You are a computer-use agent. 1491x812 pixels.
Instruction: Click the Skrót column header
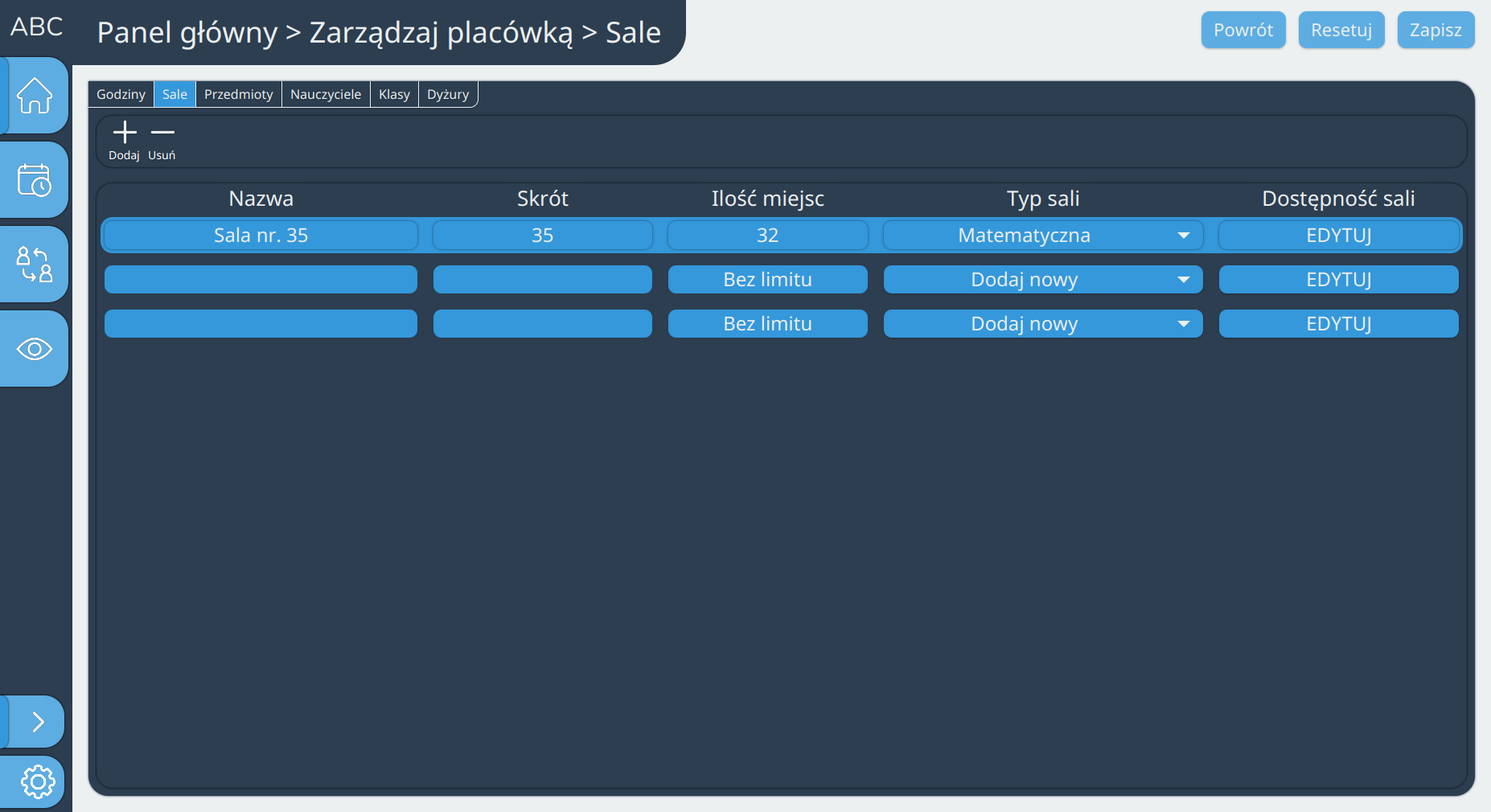543,199
